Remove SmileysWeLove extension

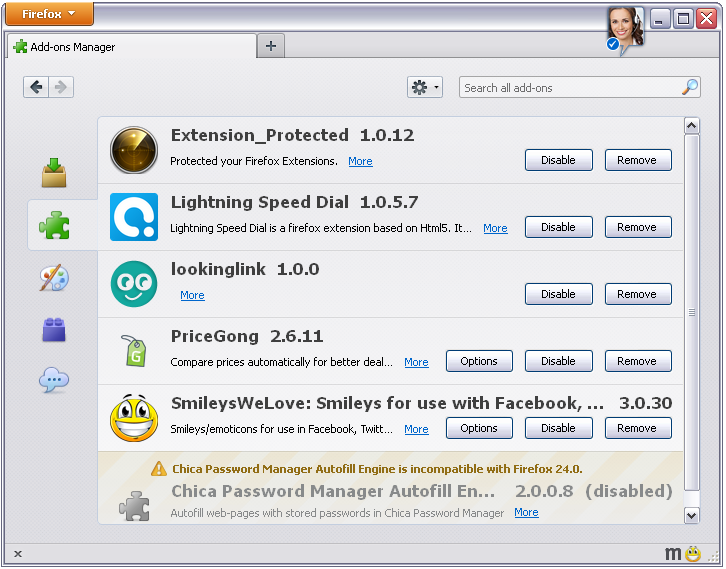[638, 428]
